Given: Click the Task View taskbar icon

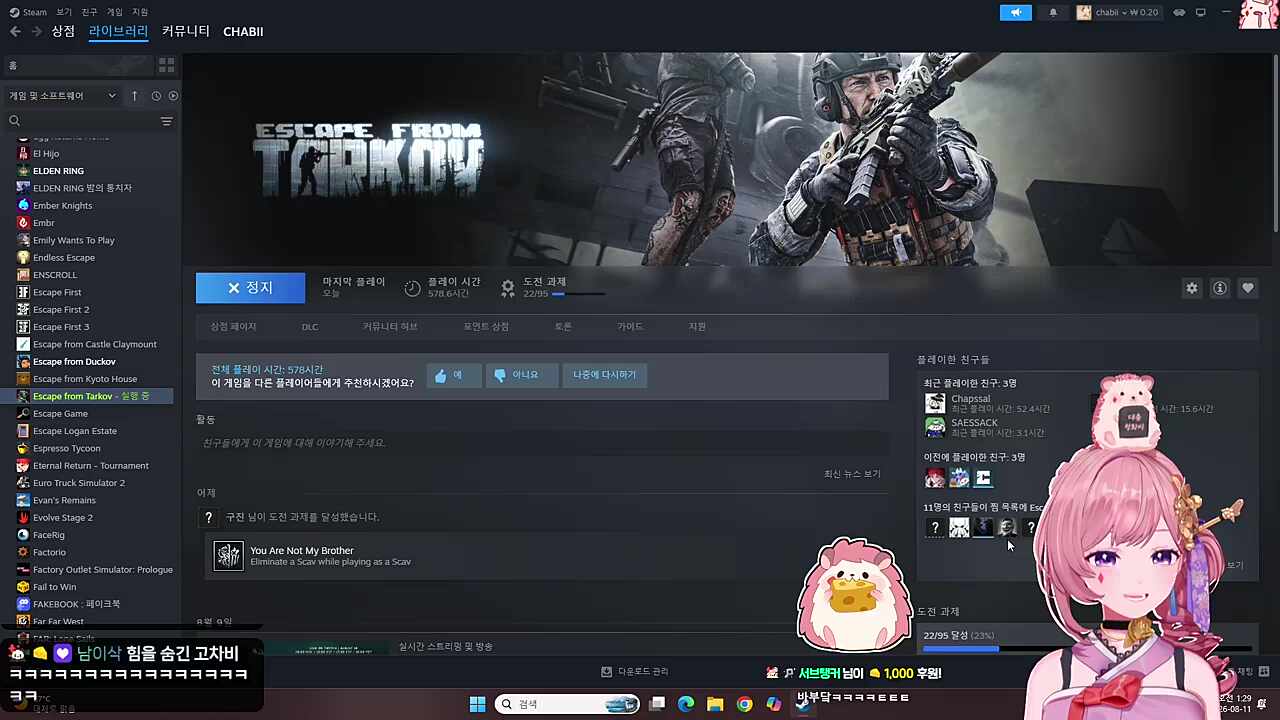Looking at the screenshot, I should tap(657, 704).
